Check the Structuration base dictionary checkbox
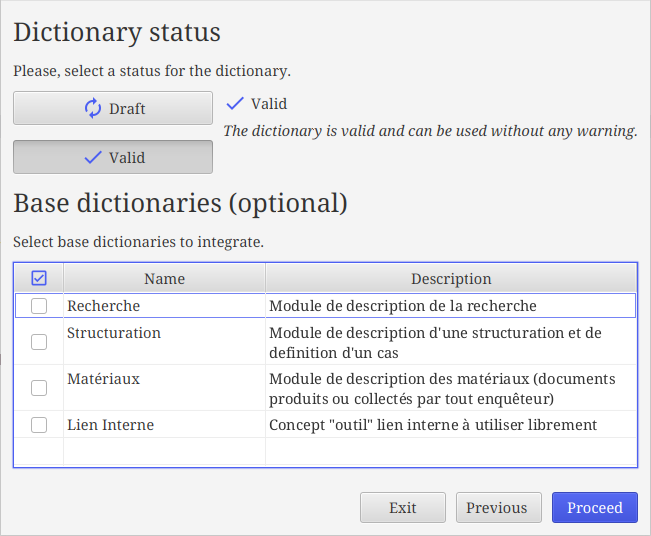The width and height of the screenshot is (651, 536). [x=39, y=342]
